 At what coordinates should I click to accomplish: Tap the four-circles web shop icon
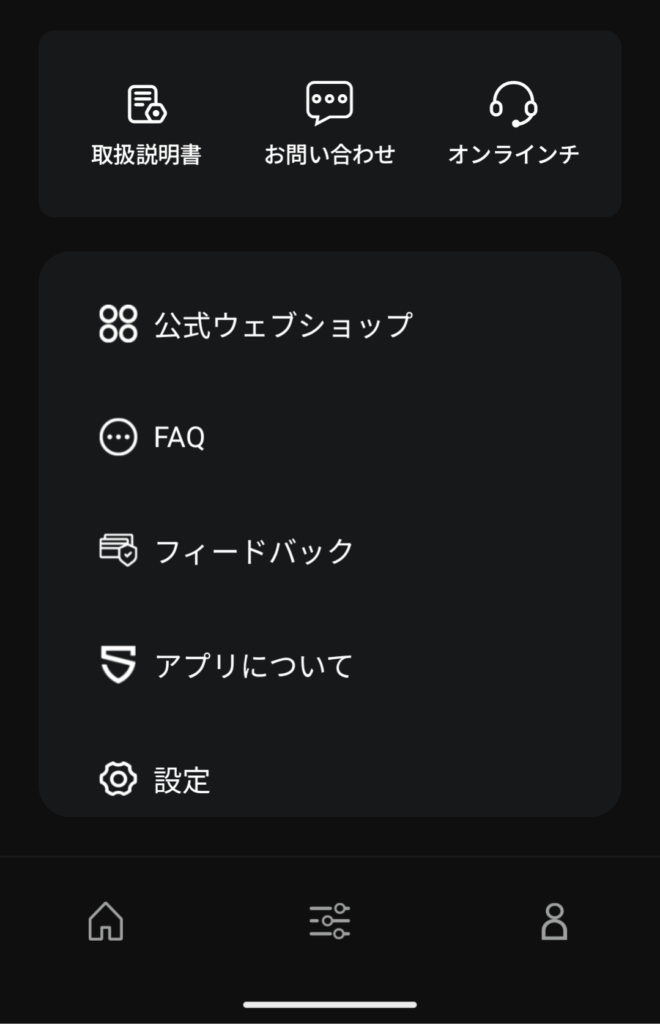(x=118, y=324)
